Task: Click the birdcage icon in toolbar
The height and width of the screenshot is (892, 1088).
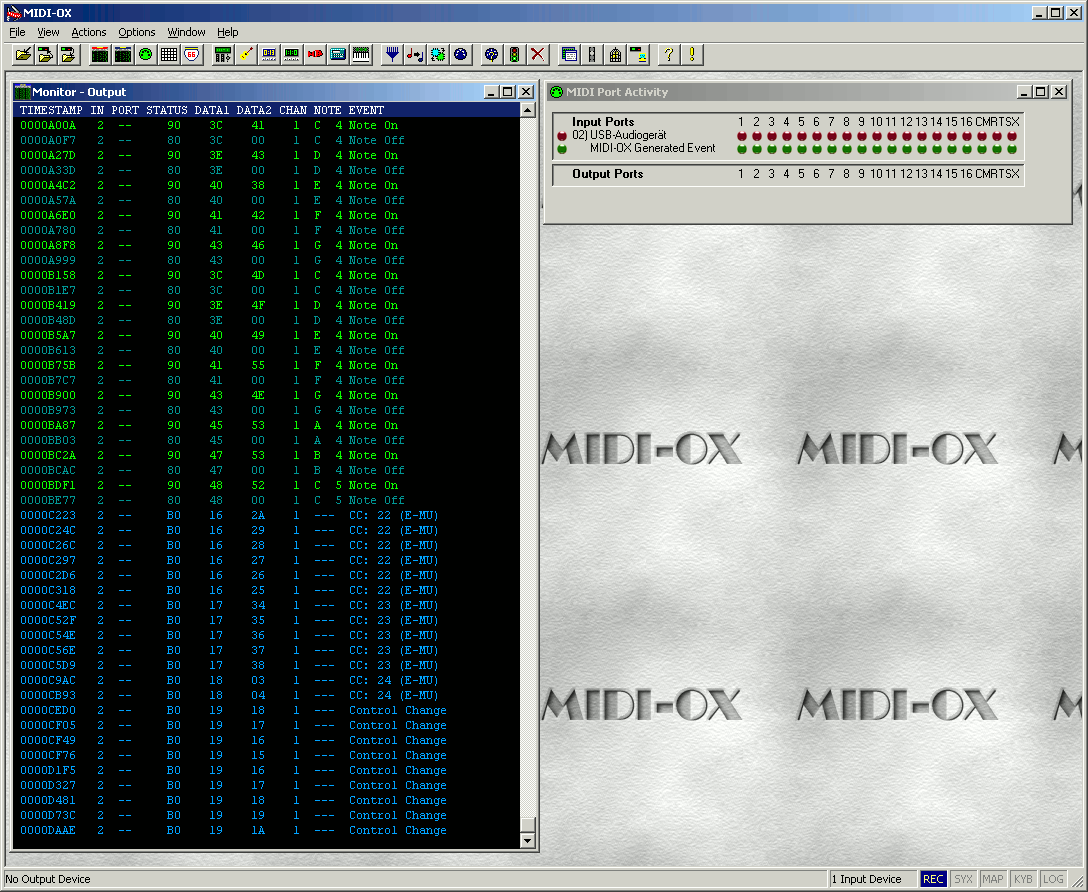Action: (x=615, y=55)
